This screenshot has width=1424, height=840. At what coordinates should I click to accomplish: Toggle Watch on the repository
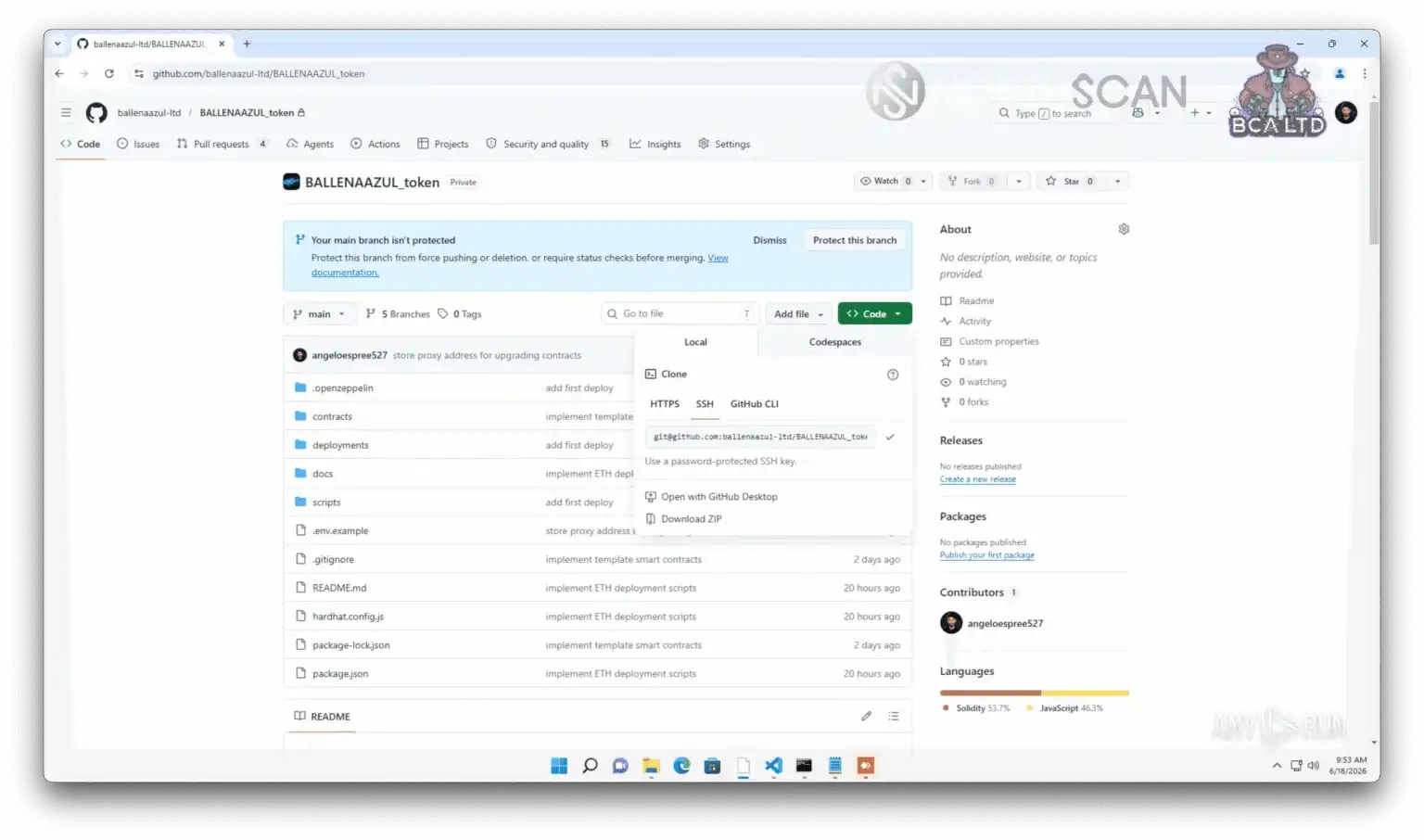(x=885, y=182)
